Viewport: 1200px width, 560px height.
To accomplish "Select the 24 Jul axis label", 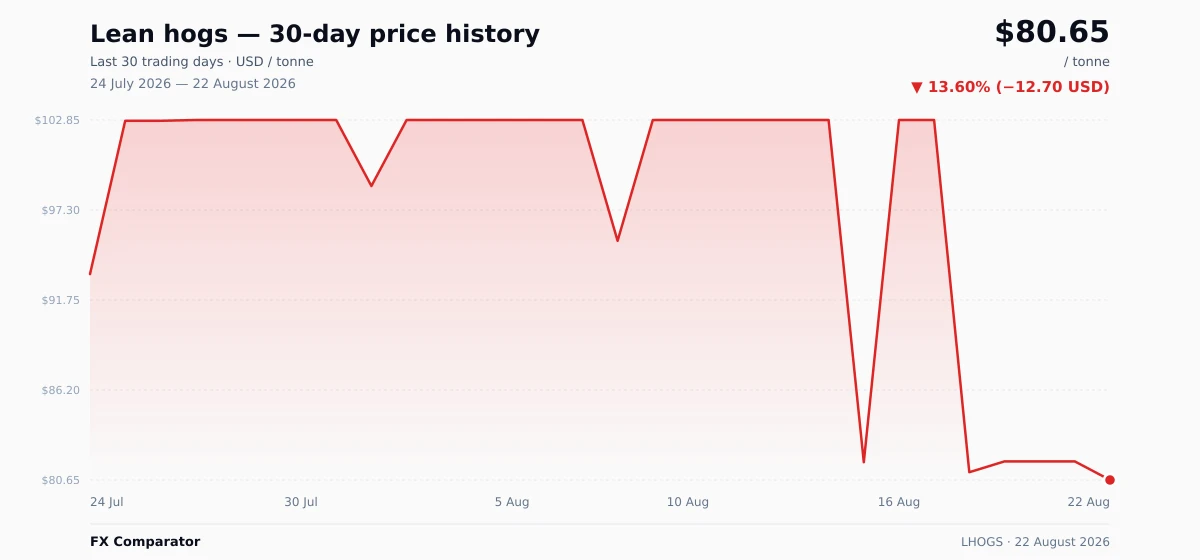I will click(107, 502).
